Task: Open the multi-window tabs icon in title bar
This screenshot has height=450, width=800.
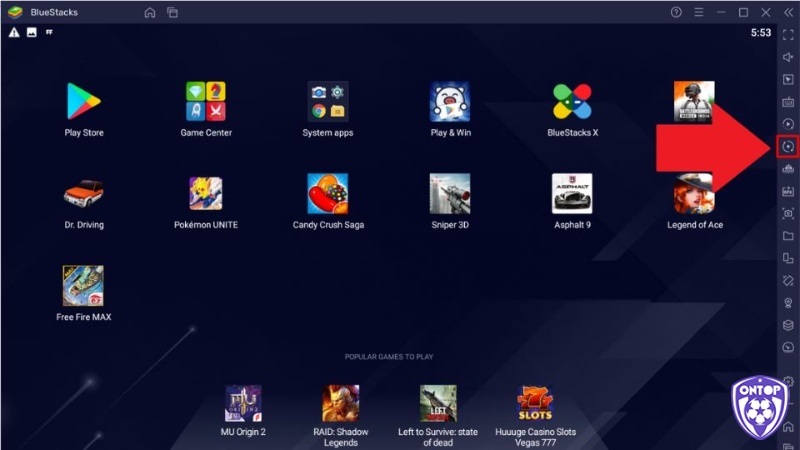Action: pos(172,12)
